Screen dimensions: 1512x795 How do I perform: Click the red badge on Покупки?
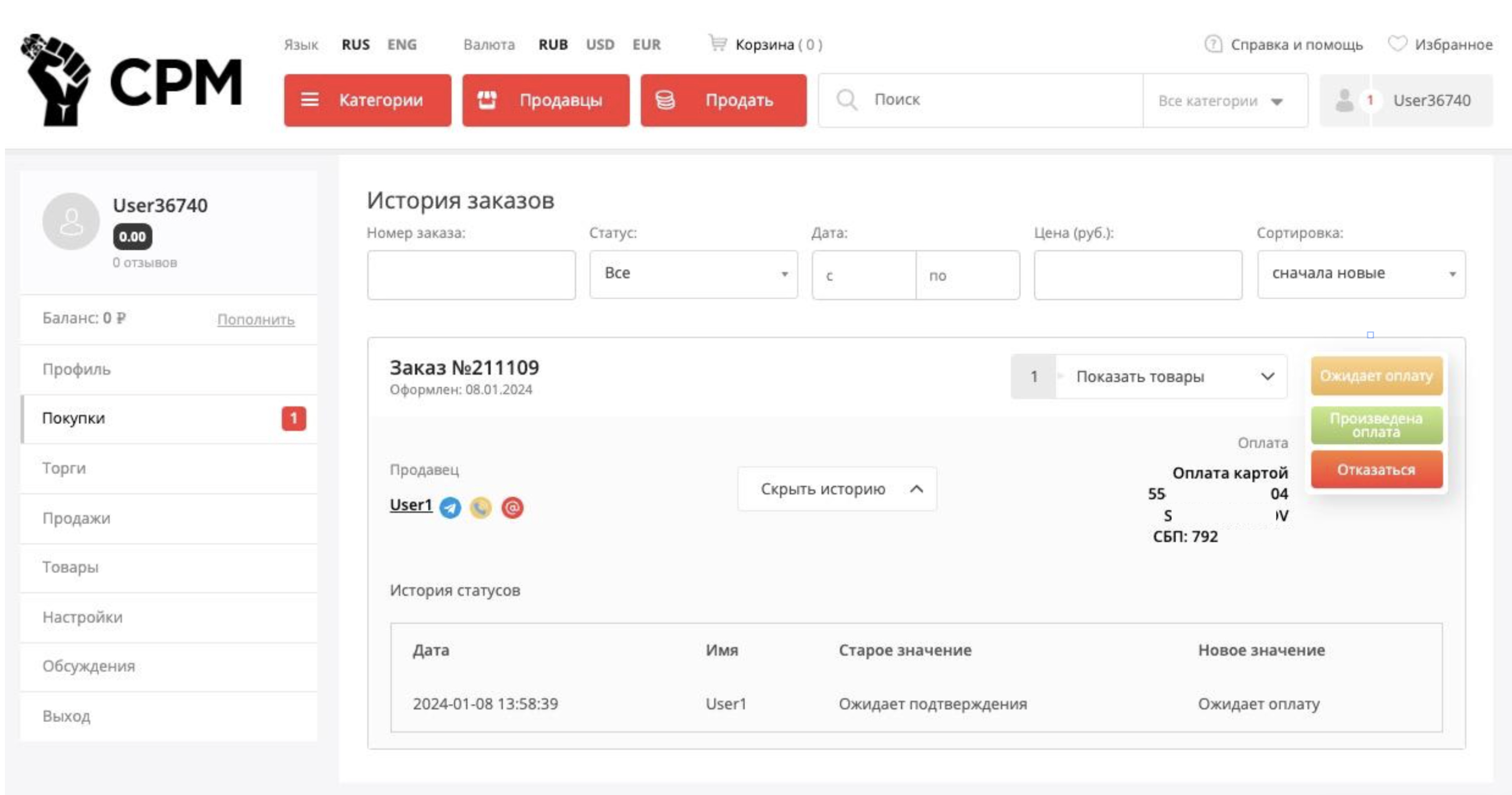click(294, 418)
